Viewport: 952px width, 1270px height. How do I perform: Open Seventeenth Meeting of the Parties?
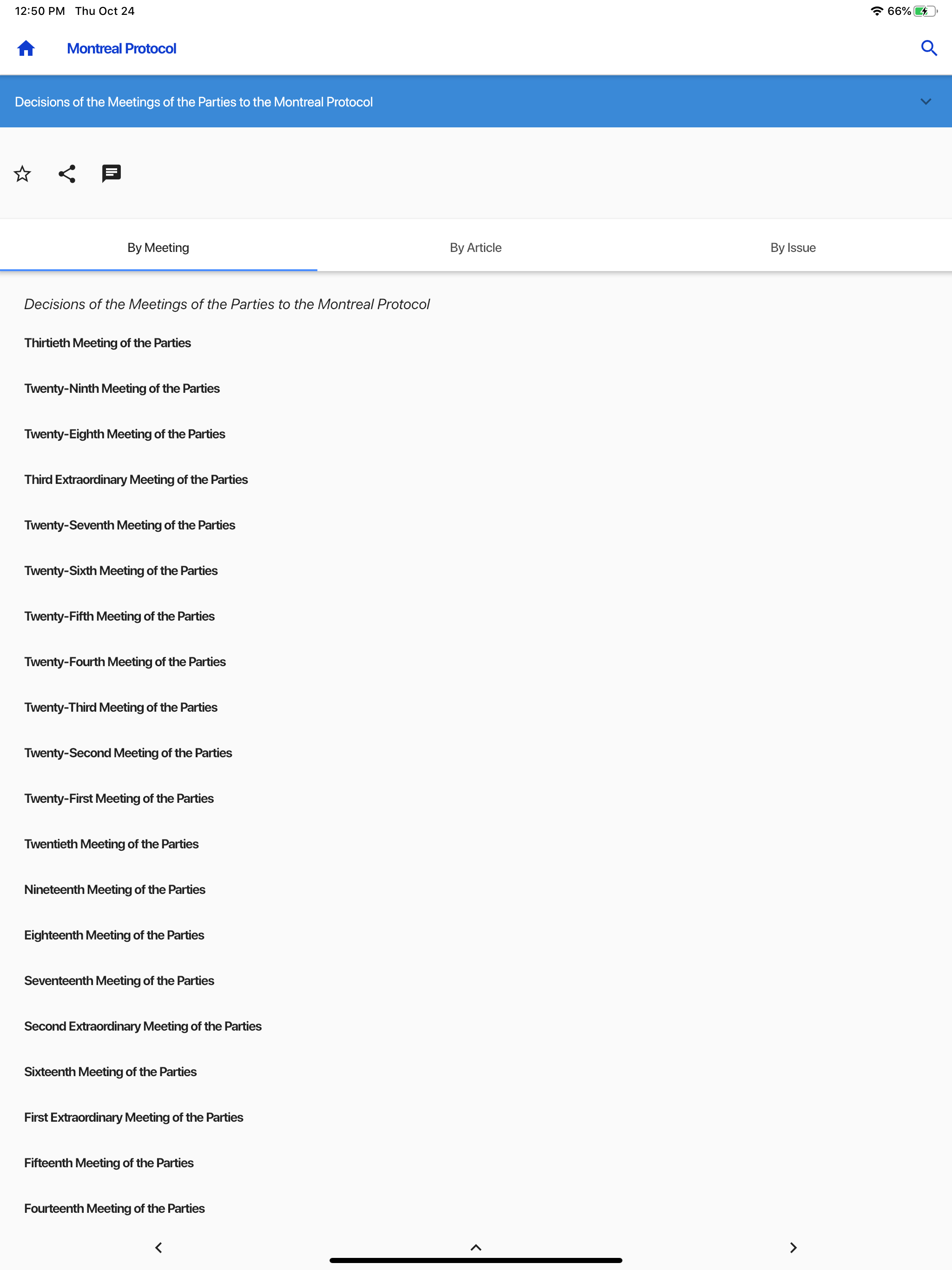pyautogui.click(x=119, y=981)
